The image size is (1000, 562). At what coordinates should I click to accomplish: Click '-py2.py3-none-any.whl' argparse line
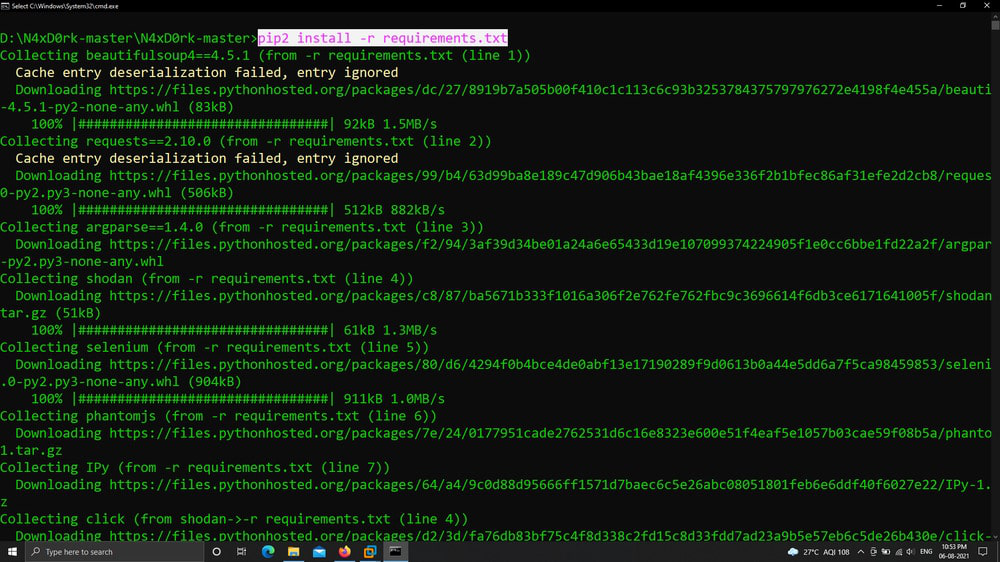pos(82,262)
